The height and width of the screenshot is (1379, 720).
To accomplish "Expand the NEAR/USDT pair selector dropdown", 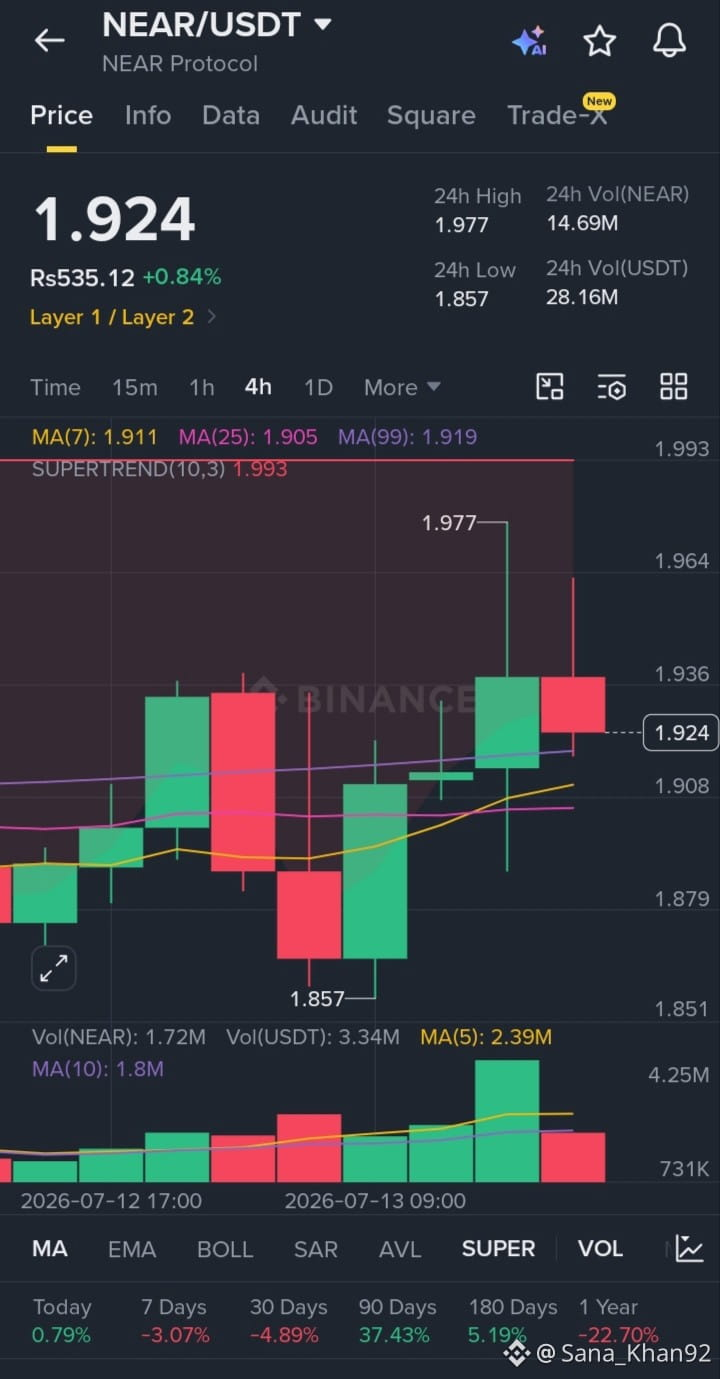I will 322,23.
